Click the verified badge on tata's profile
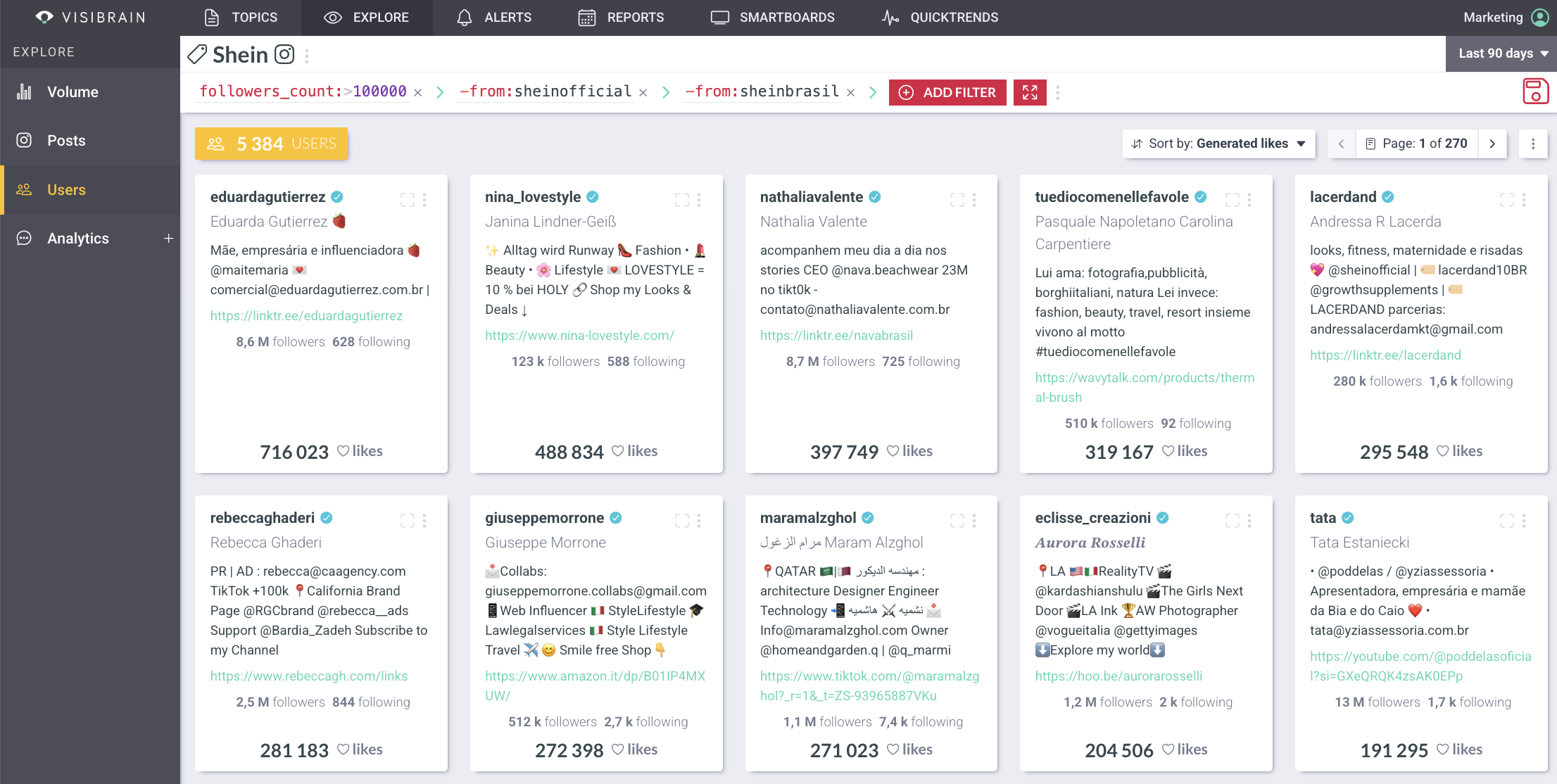 coord(1349,517)
